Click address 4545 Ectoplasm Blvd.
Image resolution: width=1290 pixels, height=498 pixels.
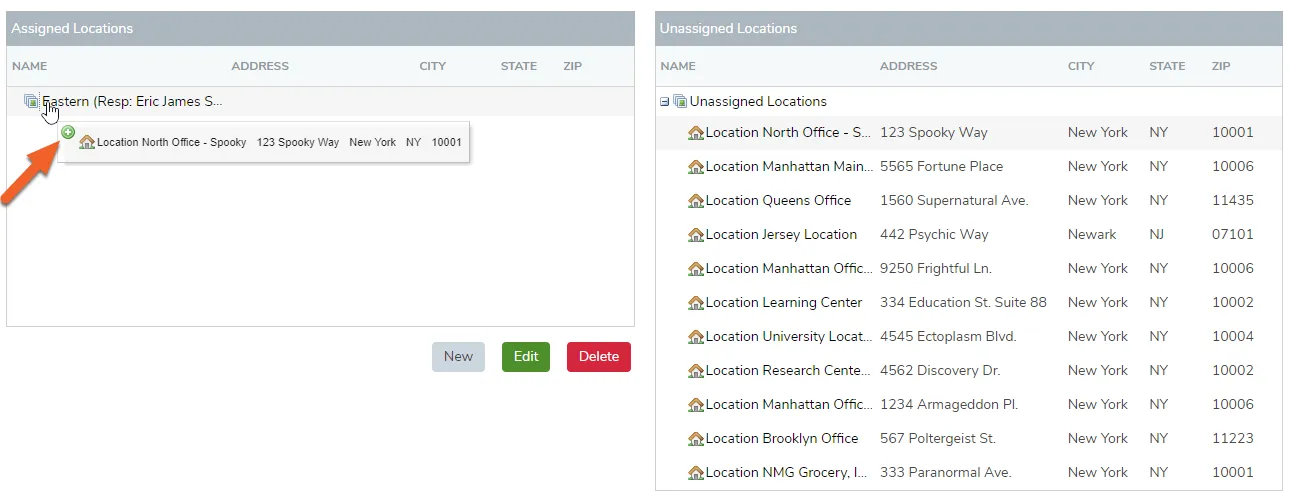(948, 337)
